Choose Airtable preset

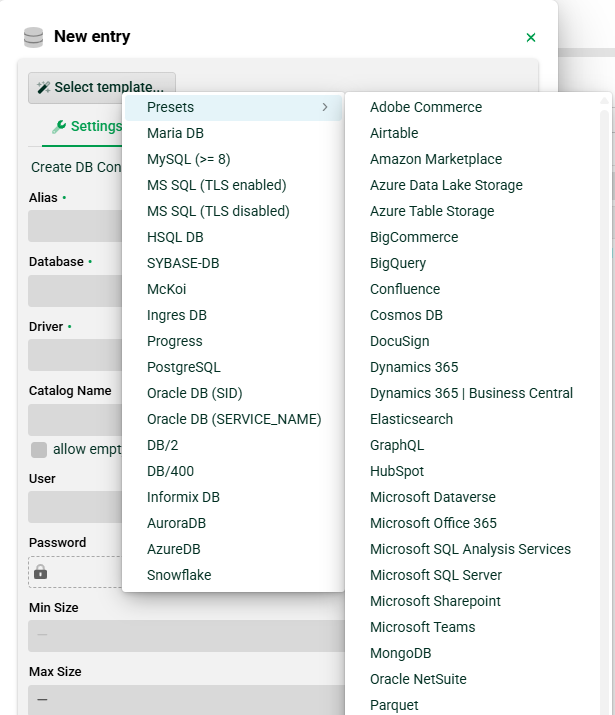[473, 133]
